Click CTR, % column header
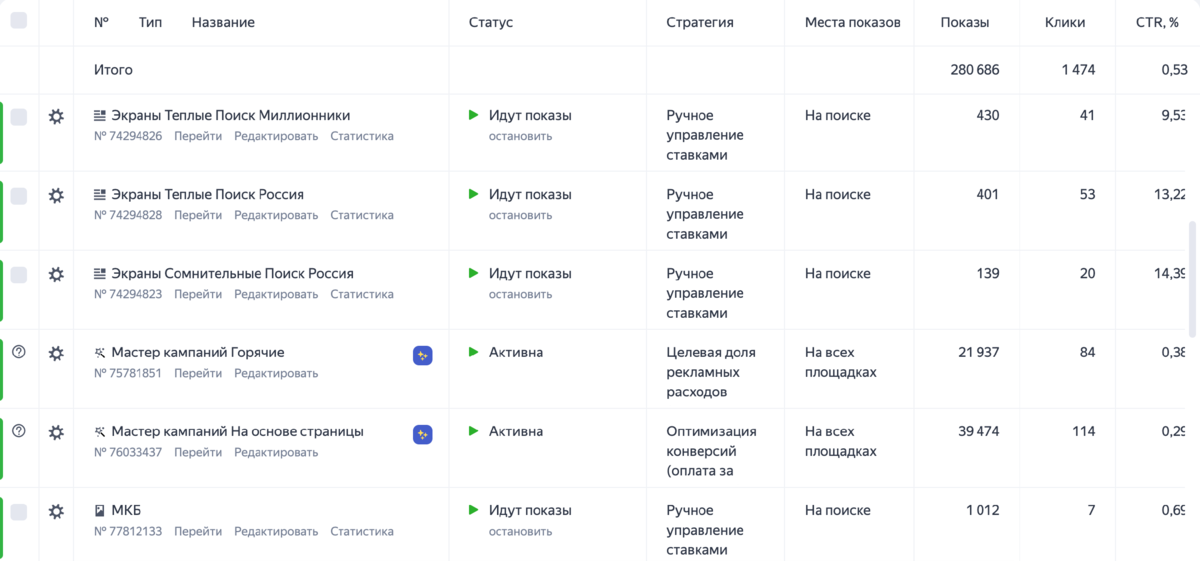The height and width of the screenshot is (561, 1200). [1158, 22]
